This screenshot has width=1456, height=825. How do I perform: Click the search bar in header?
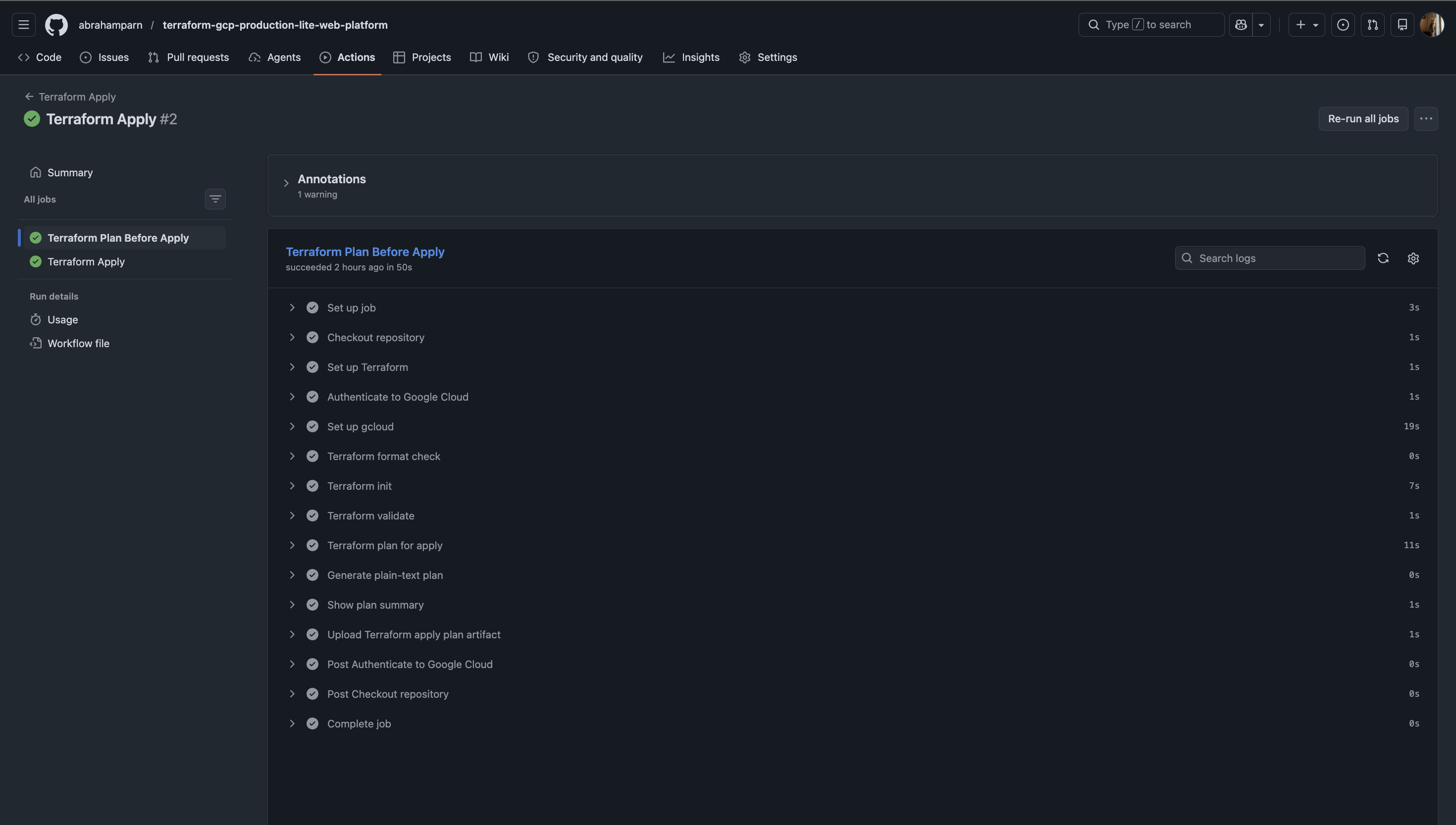point(1151,25)
